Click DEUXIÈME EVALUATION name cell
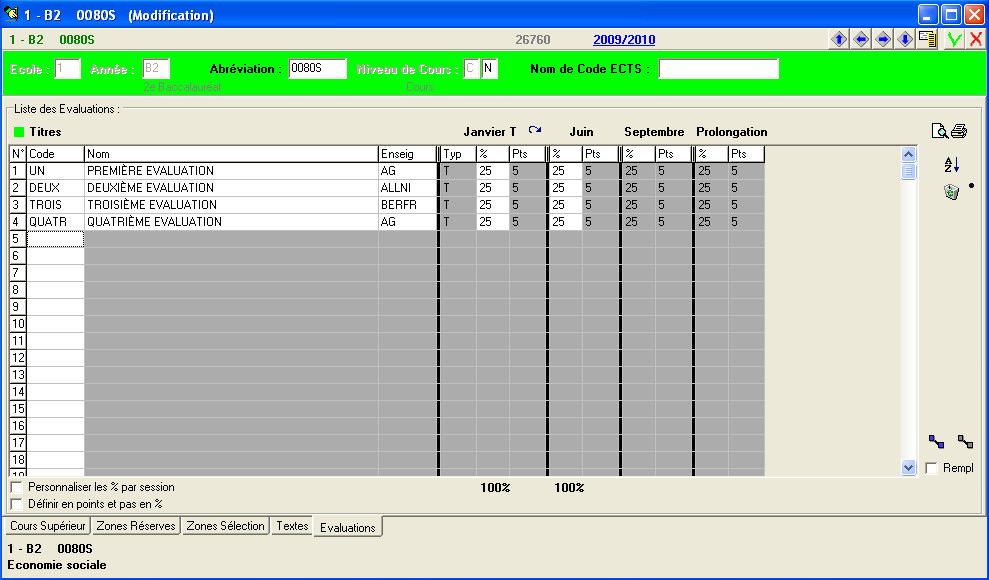 click(231, 188)
